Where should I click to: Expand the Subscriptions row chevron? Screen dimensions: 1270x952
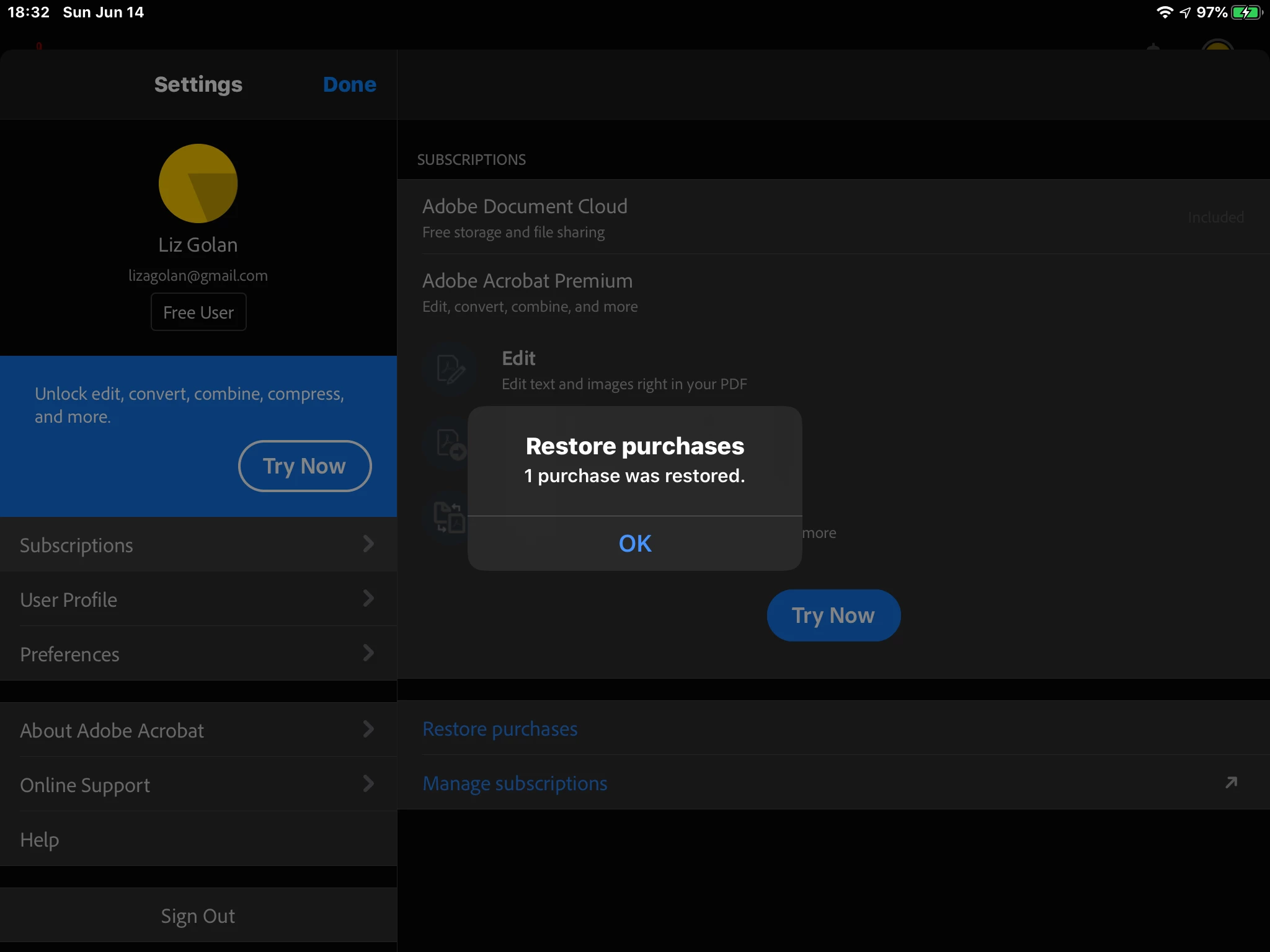point(368,544)
